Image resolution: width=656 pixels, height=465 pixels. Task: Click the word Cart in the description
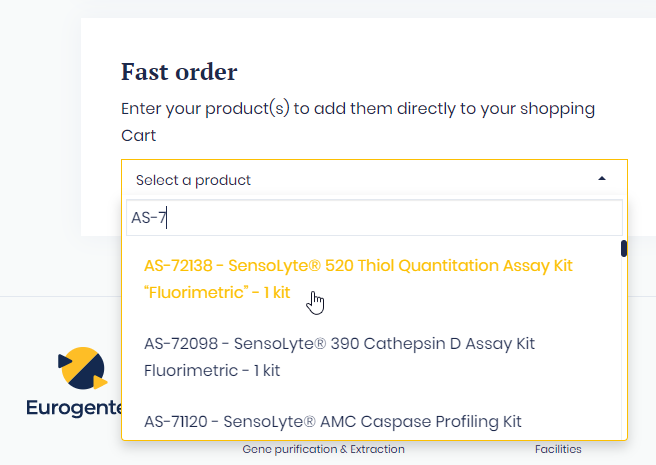[x=139, y=135]
